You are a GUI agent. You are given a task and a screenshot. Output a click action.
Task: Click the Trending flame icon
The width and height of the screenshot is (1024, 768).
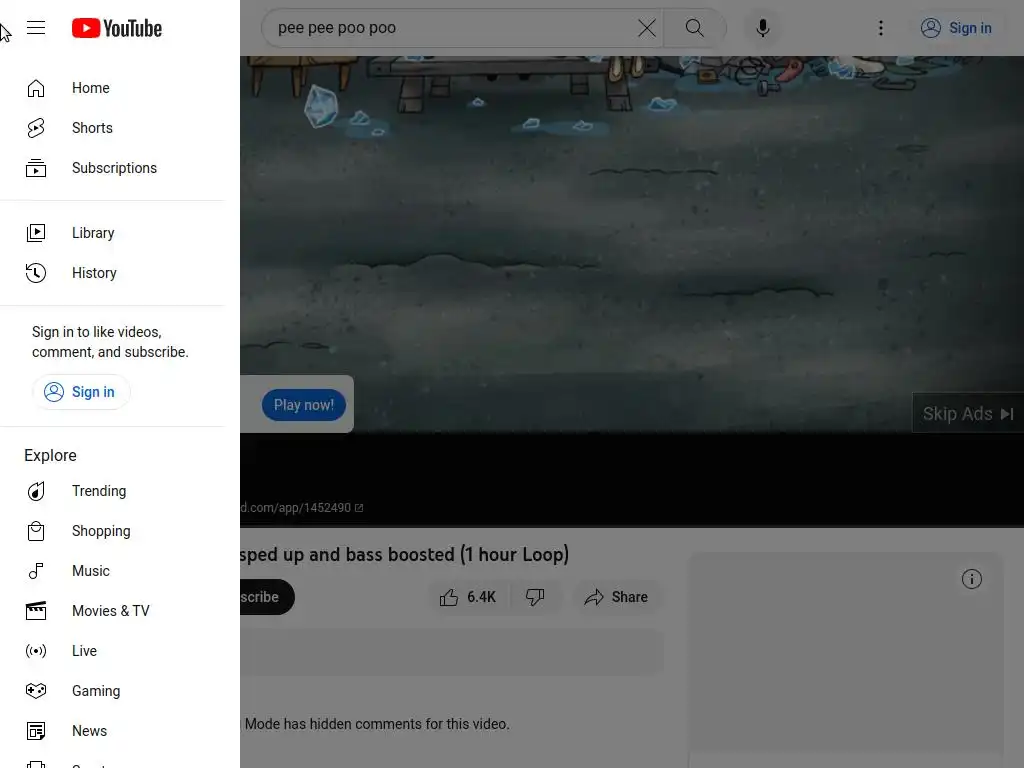(36, 491)
